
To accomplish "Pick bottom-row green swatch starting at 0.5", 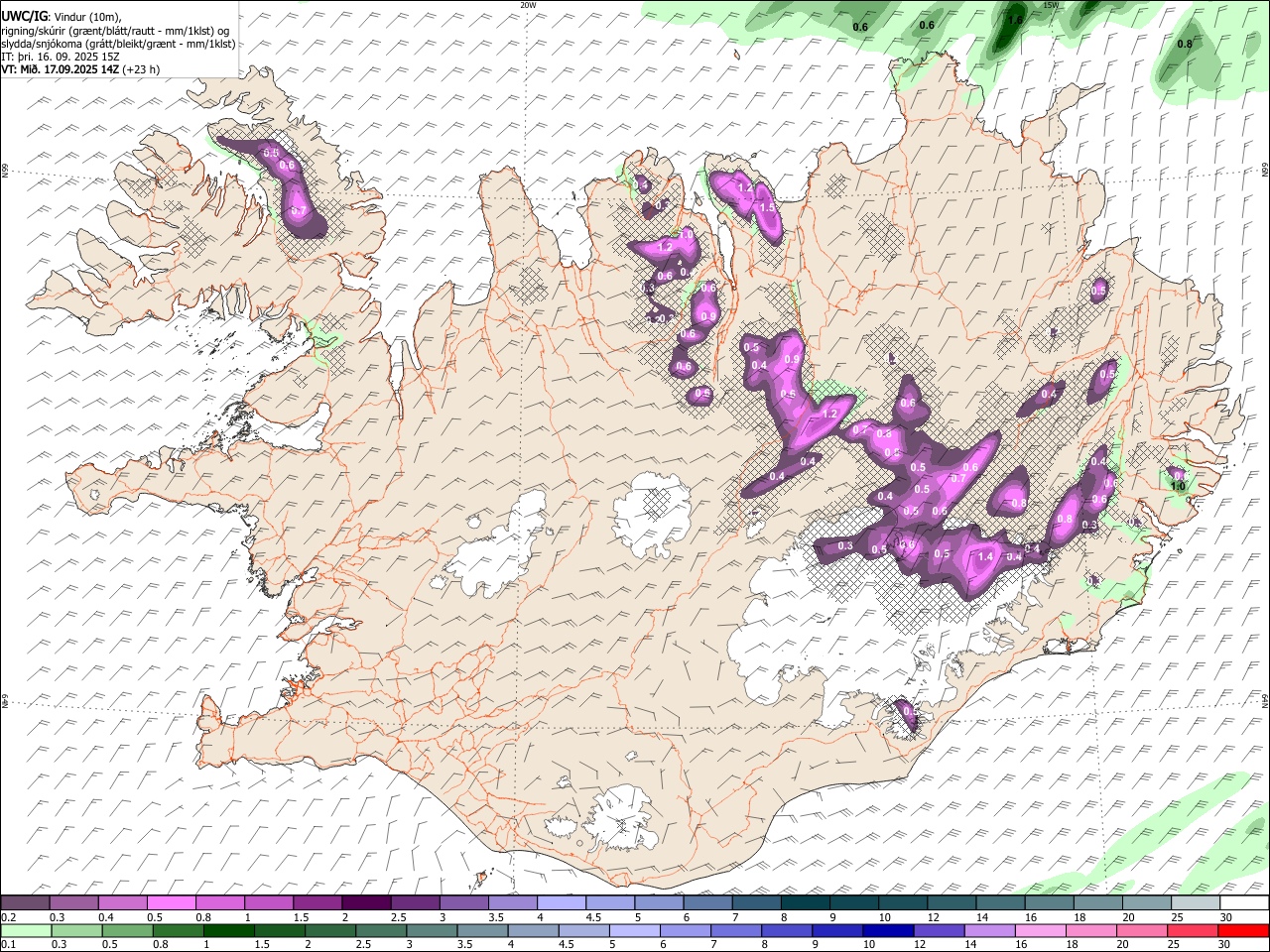I will [x=128, y=930].
